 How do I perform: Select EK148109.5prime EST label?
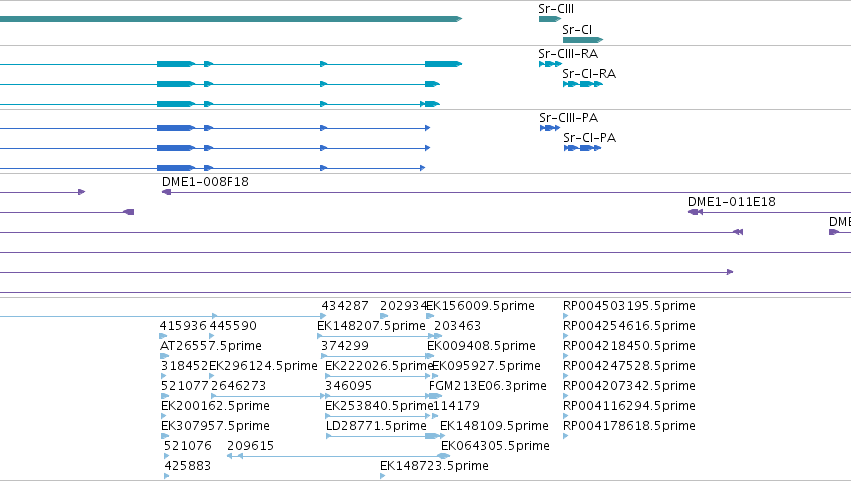tap(494, 427)
